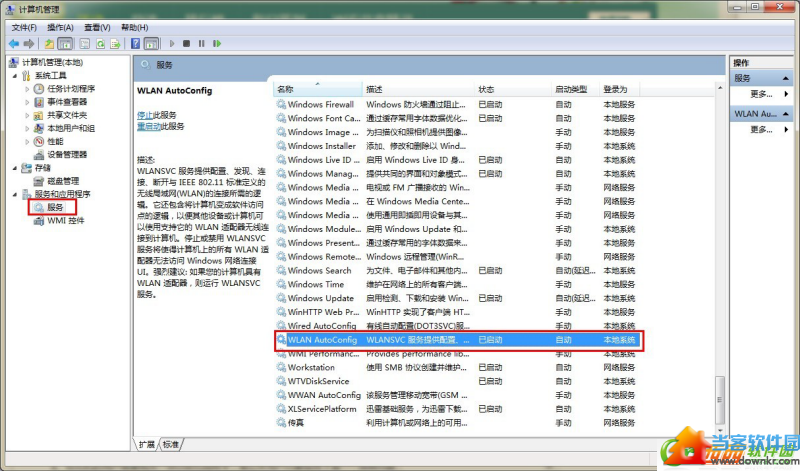Viewport: 800px width, 471px height.
Task: Click the Pause Service icon
Action: click(202, 44)
